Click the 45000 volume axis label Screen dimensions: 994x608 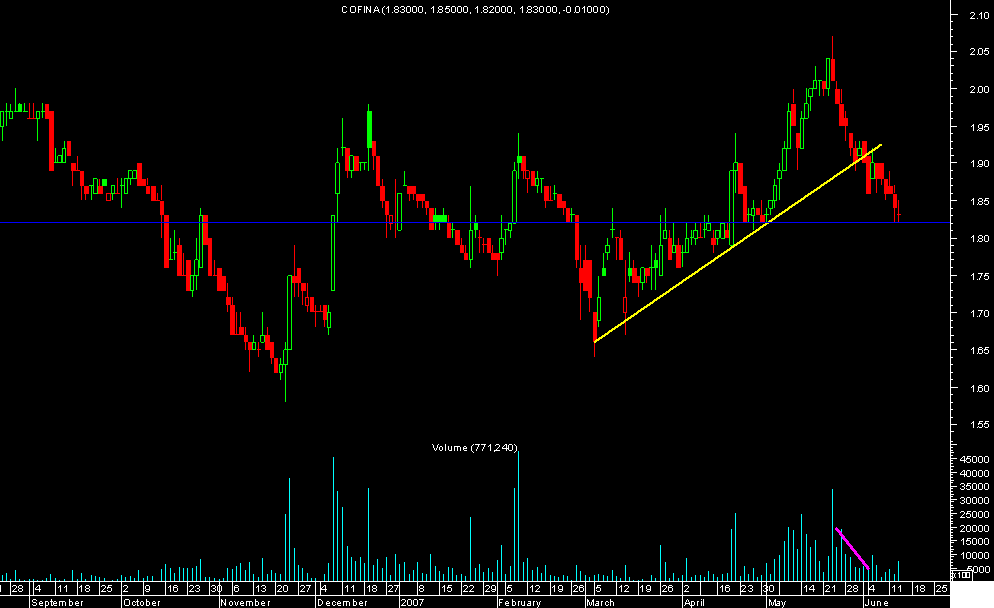[974, 459]
